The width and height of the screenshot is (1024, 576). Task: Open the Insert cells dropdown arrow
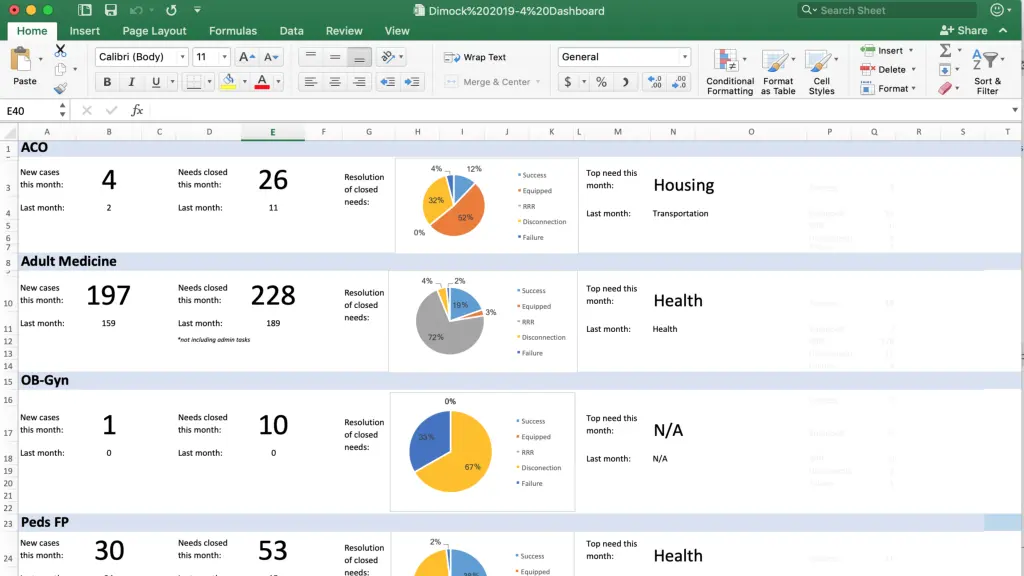[x=911, y=50]
